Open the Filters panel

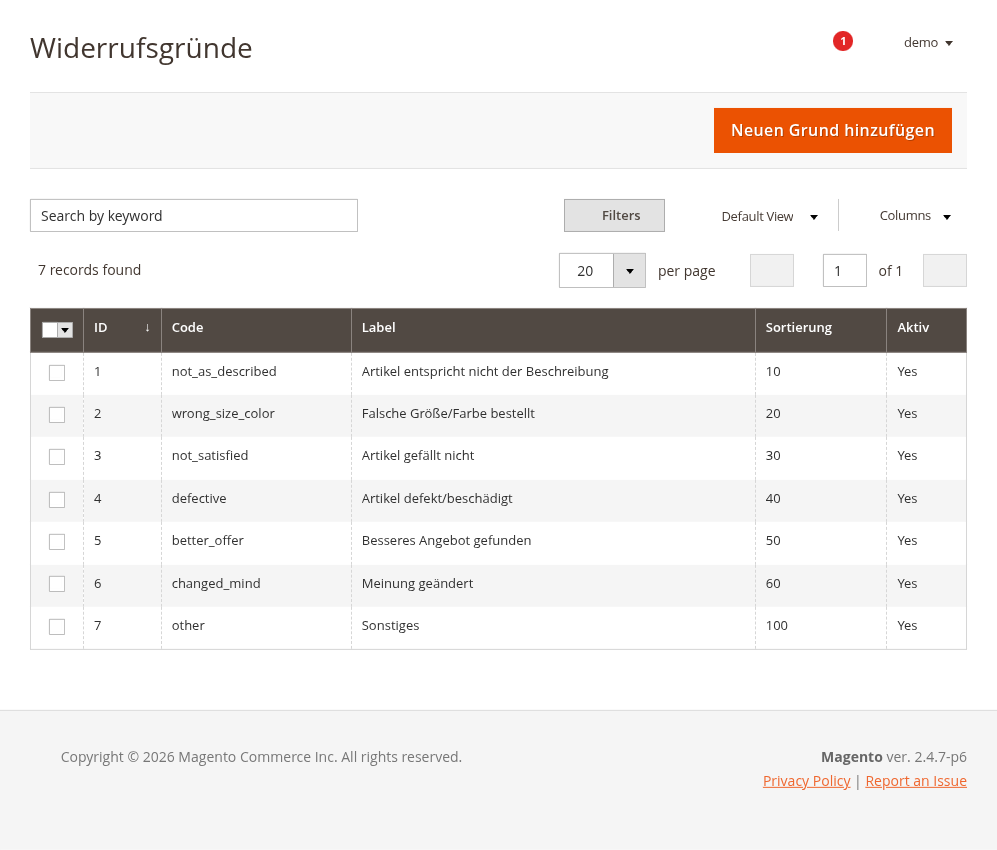pos(614,216)
